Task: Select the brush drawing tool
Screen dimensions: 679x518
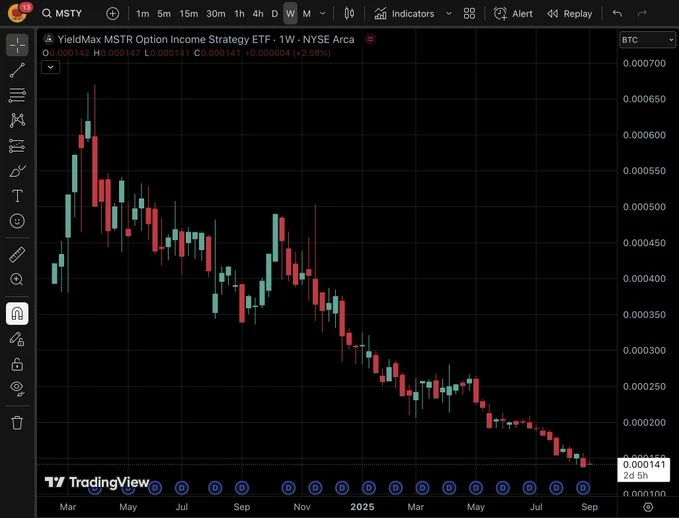Action: tap(17, 171)
